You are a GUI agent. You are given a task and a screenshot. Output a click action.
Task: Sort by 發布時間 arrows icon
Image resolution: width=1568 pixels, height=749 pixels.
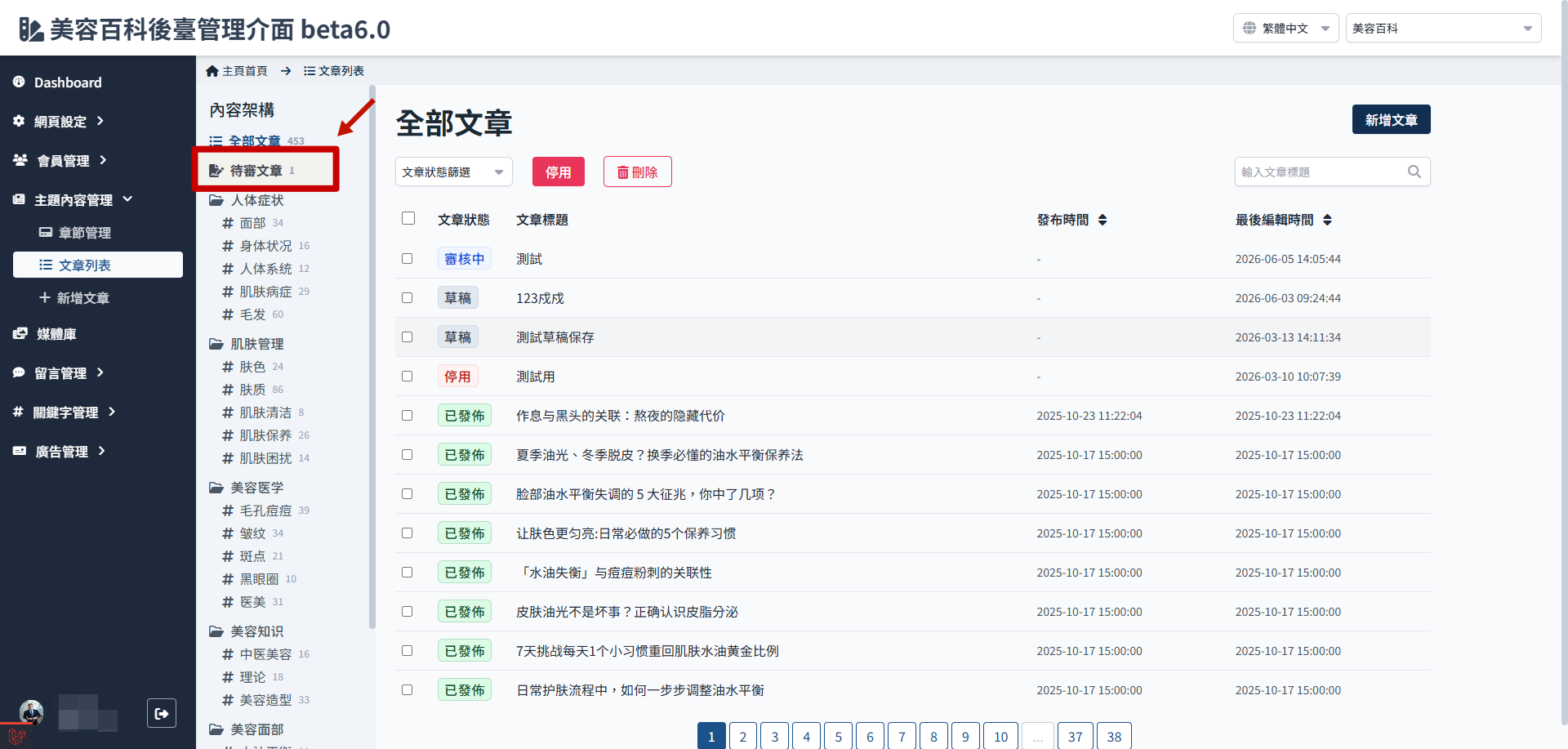[x=1102, y=220]
